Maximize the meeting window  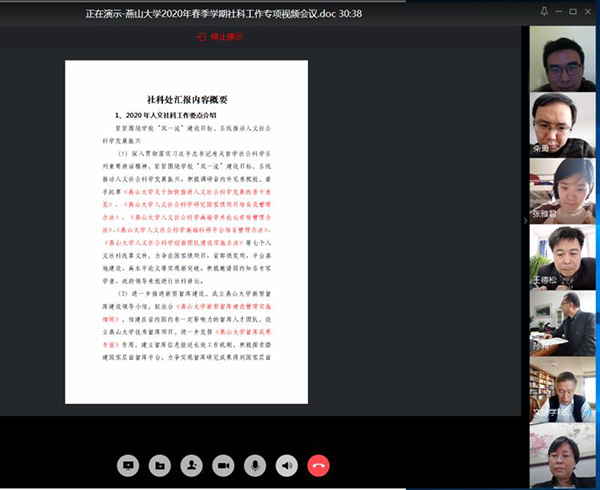[573, 12]
